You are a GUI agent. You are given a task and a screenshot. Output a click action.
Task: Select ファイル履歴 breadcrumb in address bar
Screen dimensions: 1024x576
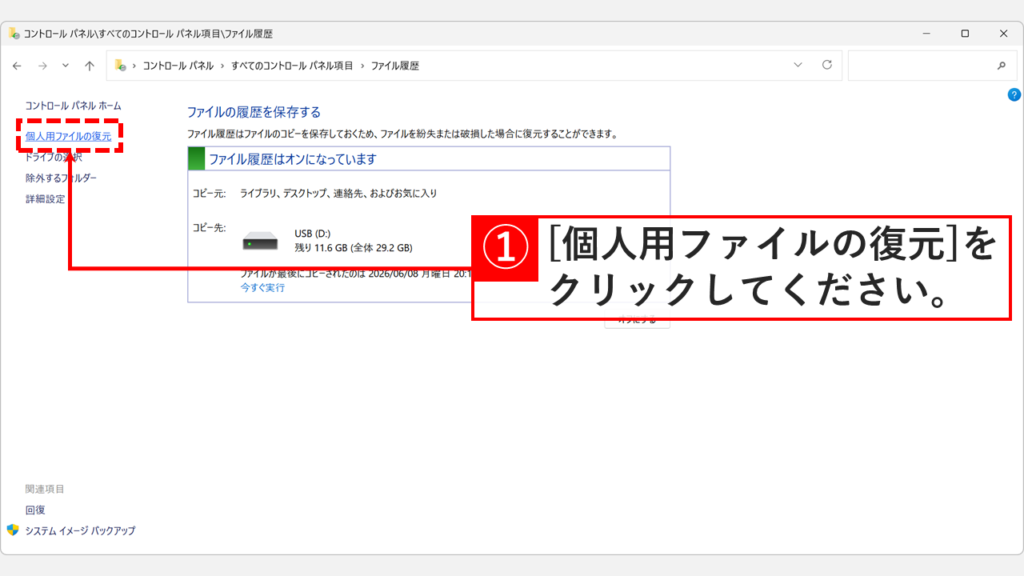pyautogui.click(x=395, y=66)
